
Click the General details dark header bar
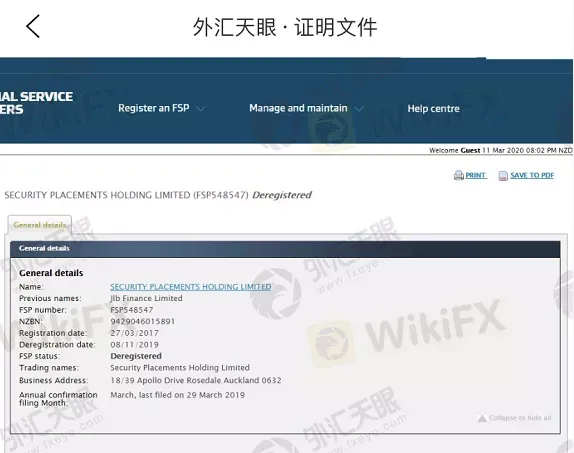(x=285, y=249)
